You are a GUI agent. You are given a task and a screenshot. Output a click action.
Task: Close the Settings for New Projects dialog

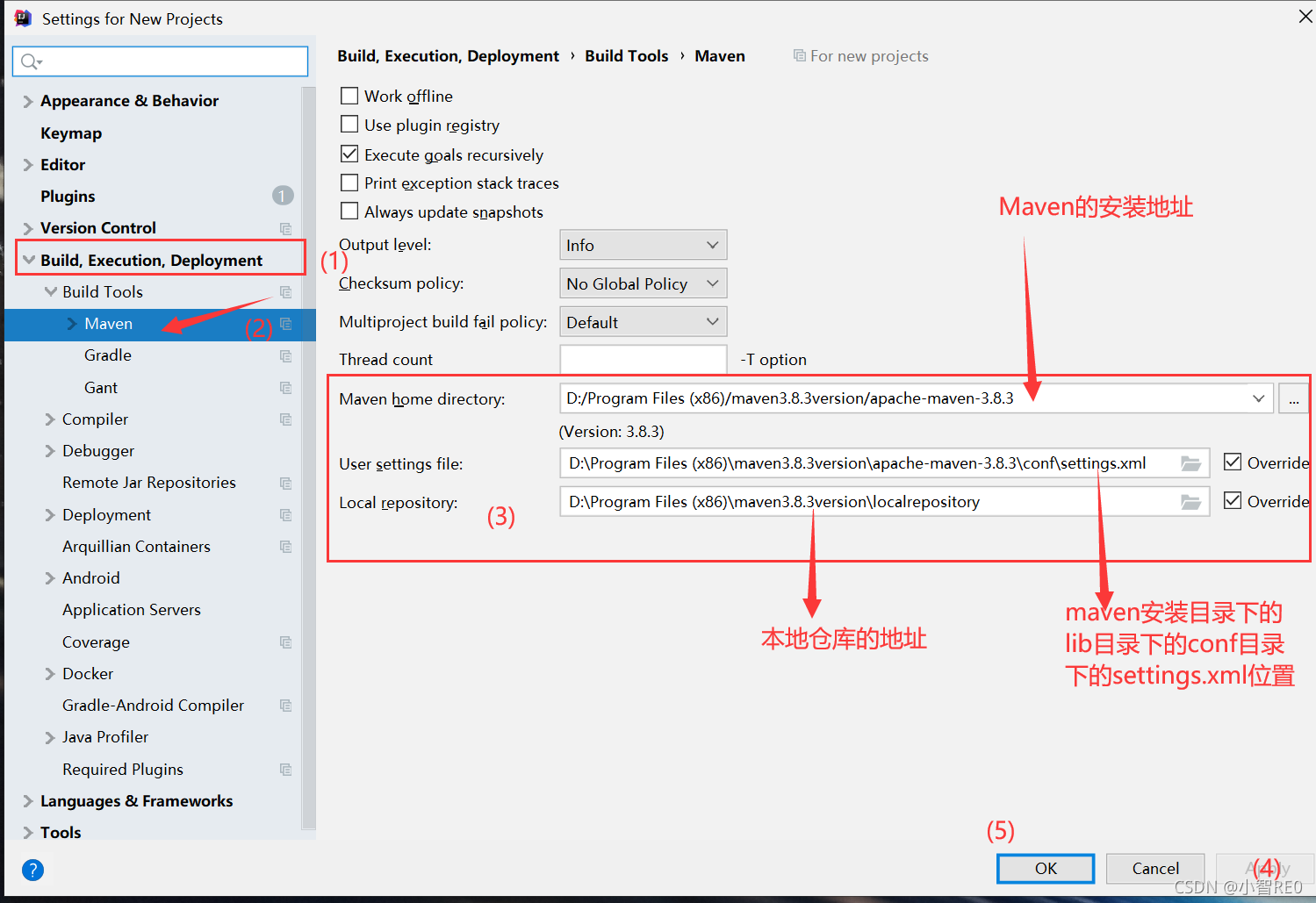1305,17
